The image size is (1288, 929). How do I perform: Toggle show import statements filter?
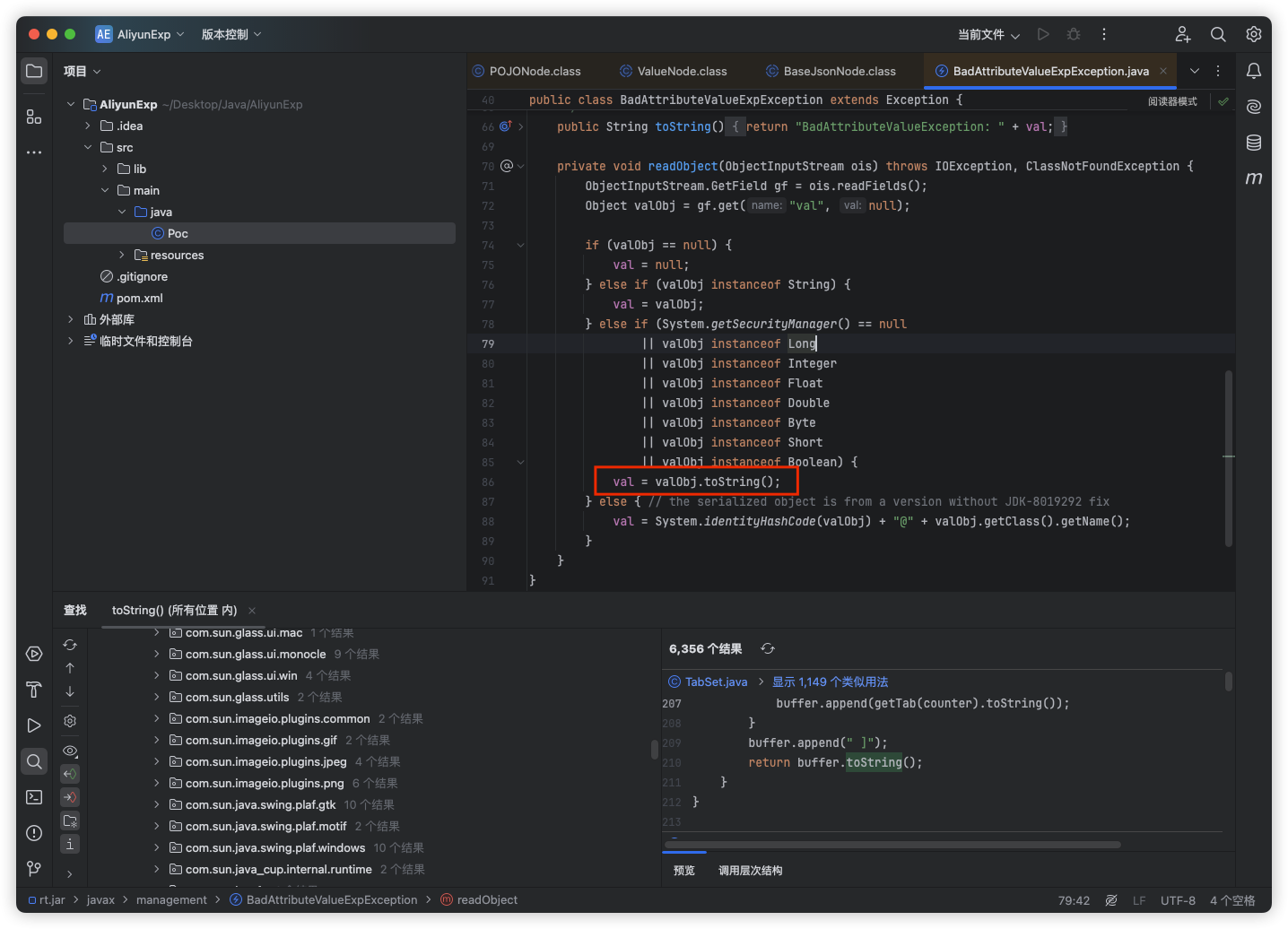tap(70, 820)
